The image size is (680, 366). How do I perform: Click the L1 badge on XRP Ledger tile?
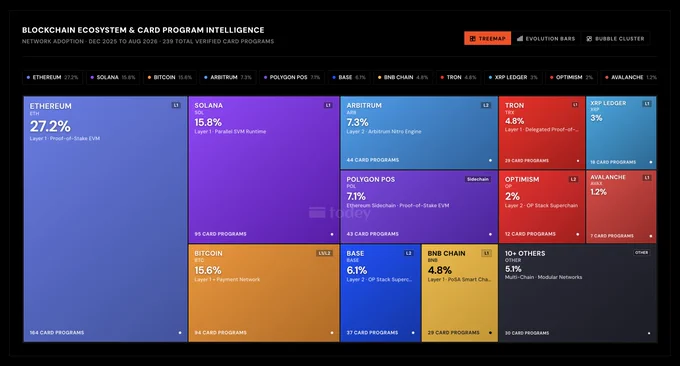tap(647, 104)
